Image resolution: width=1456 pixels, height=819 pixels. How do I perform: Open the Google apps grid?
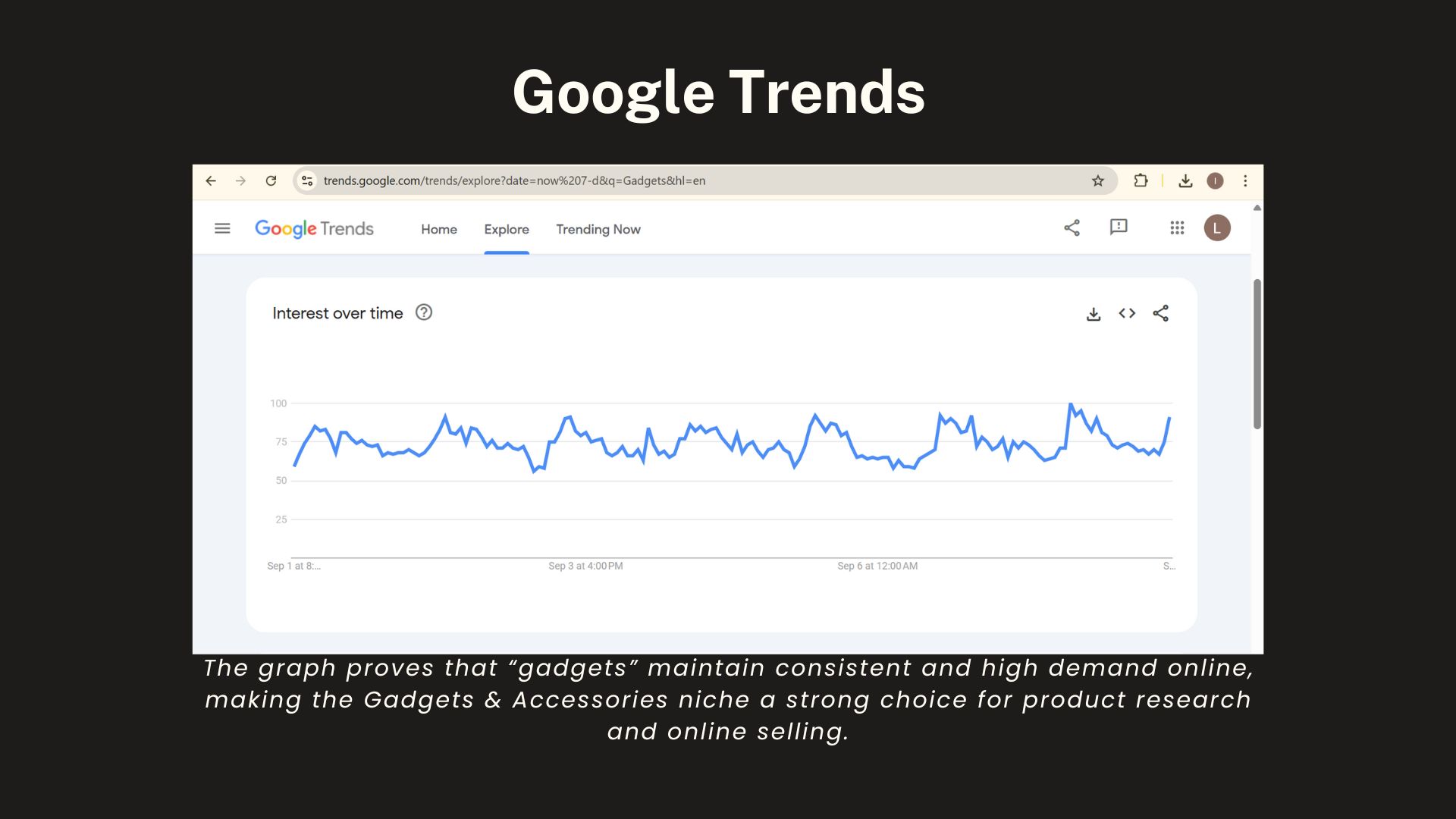1177,227
